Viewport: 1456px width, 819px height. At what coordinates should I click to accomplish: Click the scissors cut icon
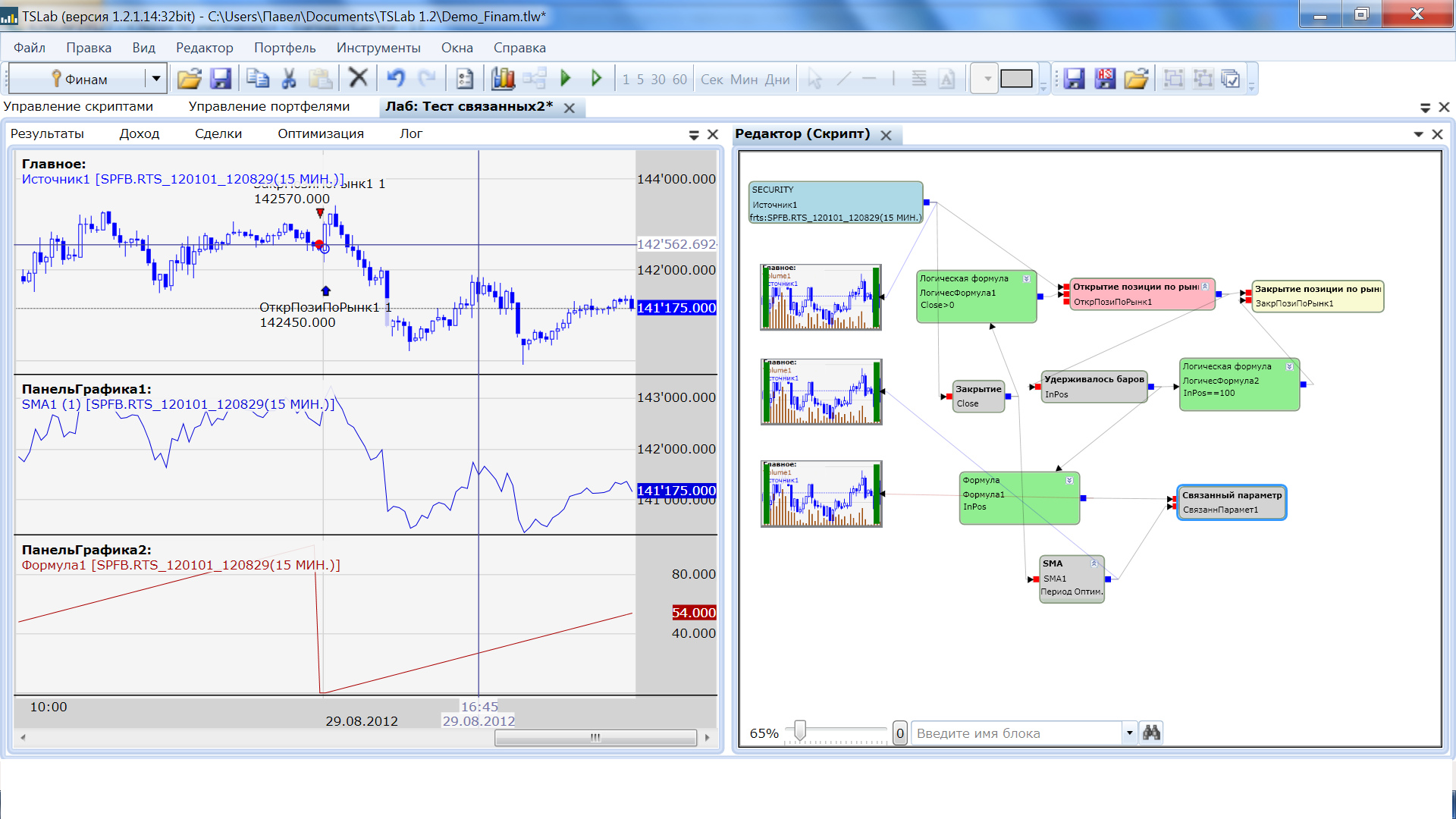[x=289, y=79]
